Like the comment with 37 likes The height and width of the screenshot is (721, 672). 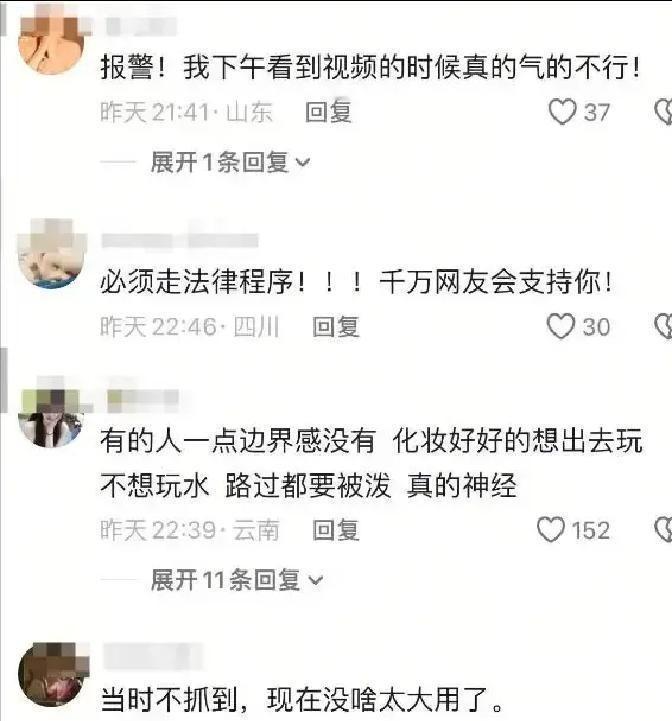tap(562, 112)
